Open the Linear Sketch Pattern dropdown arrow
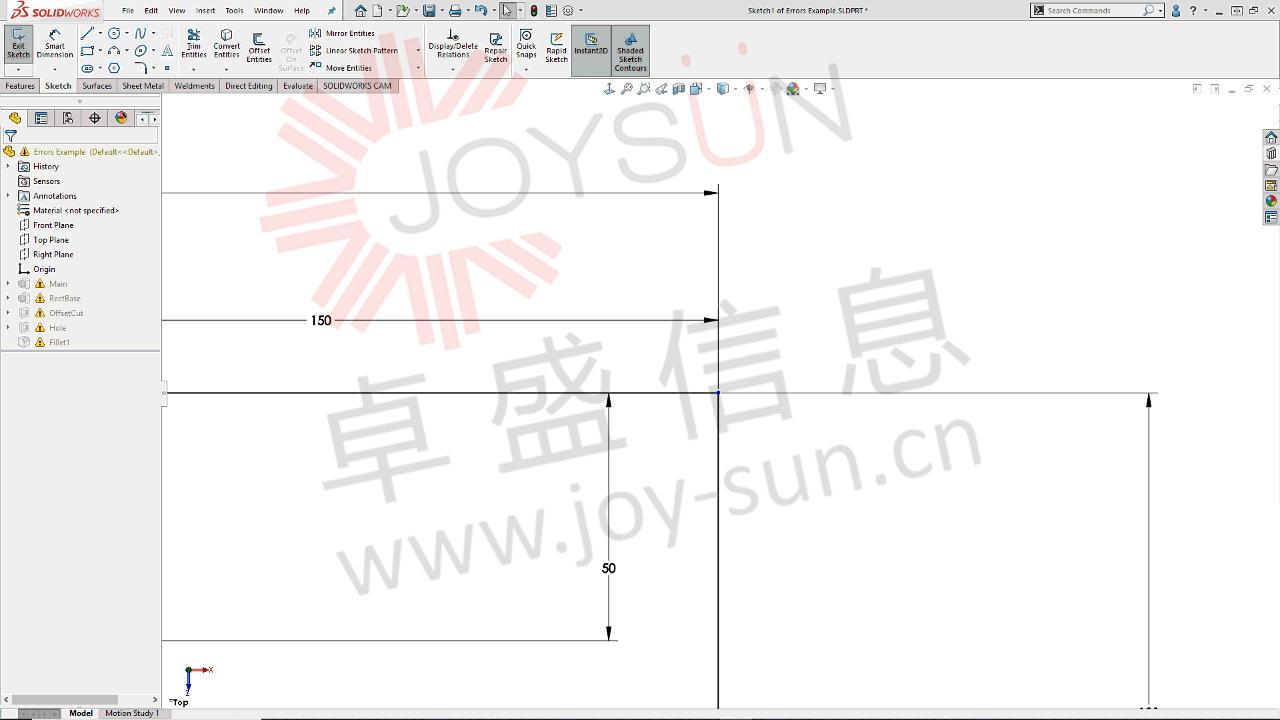The width and height of the screenshot is (1280, 720). (x=418, y=51)
